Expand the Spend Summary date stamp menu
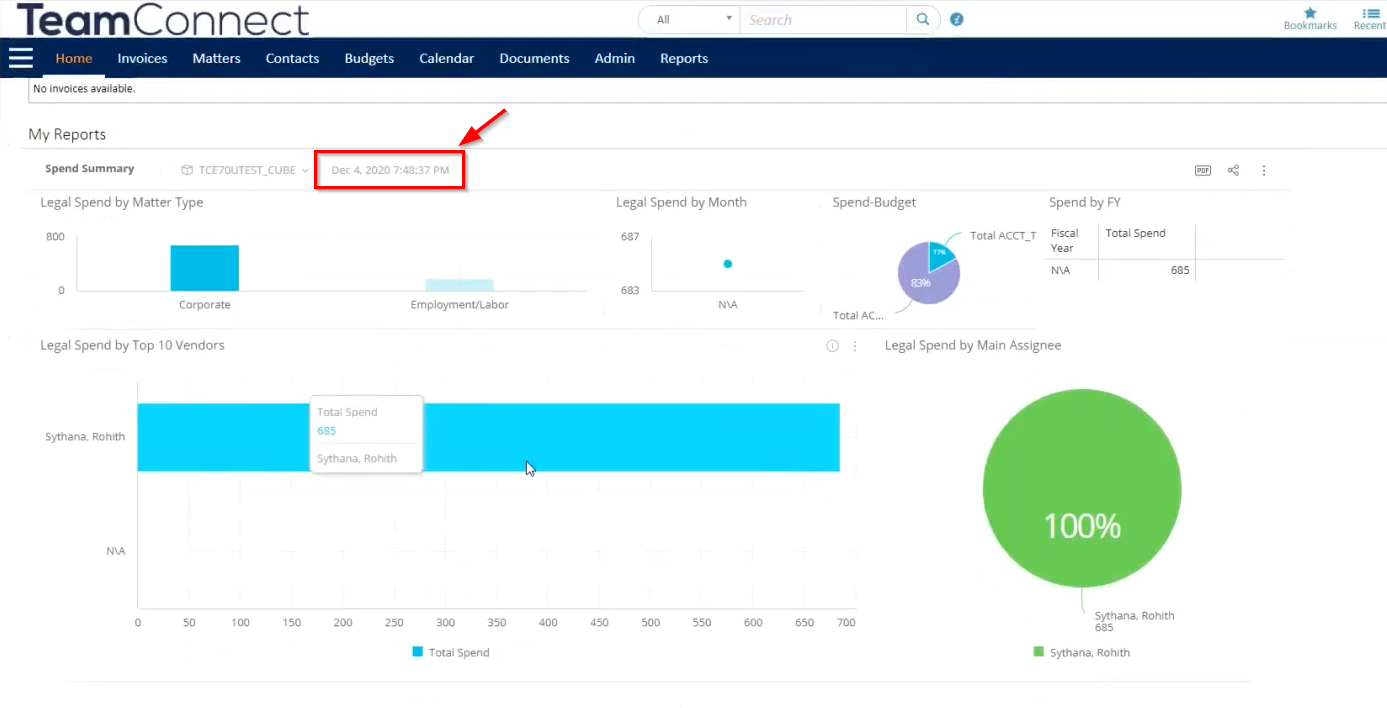 click(x=389, y=170)
